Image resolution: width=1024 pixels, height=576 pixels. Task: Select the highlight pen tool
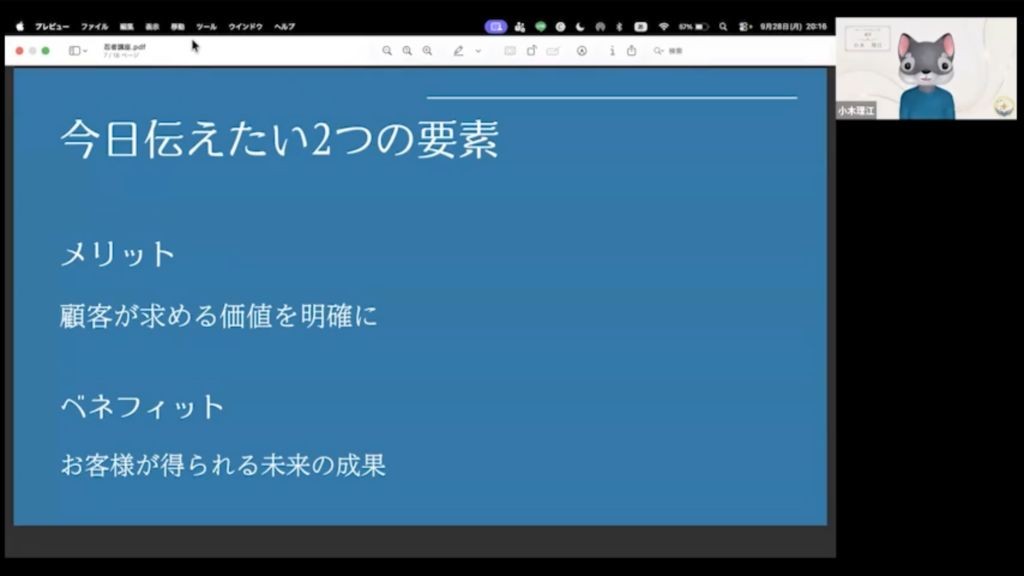(x=458, y=50)
